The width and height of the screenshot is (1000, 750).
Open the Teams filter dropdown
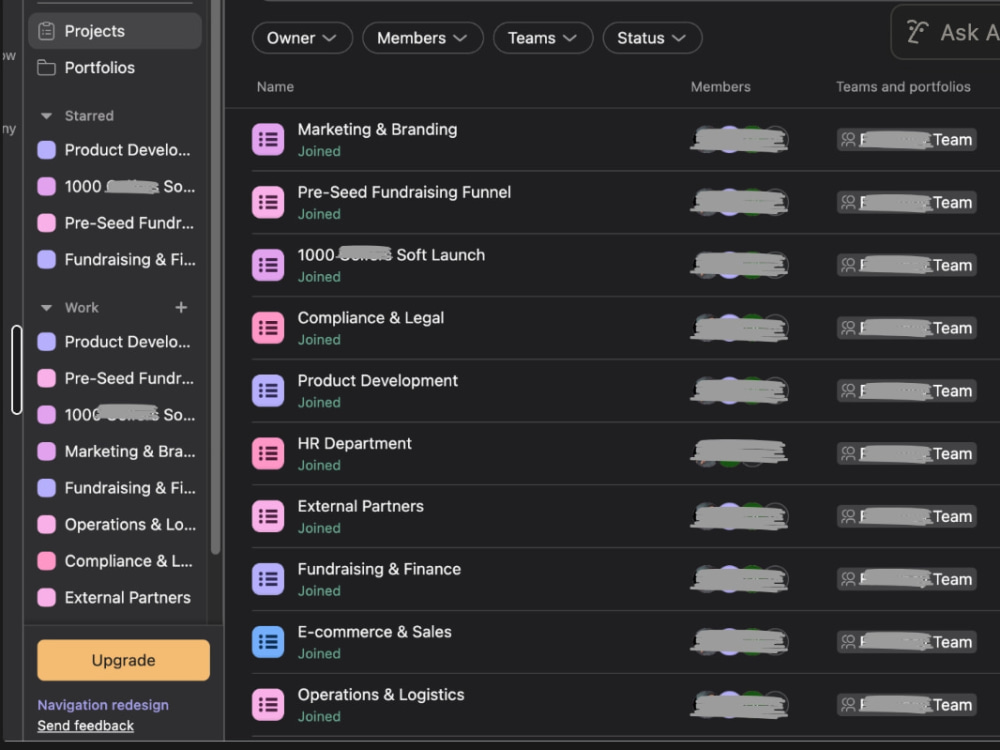tap(543, 38)
